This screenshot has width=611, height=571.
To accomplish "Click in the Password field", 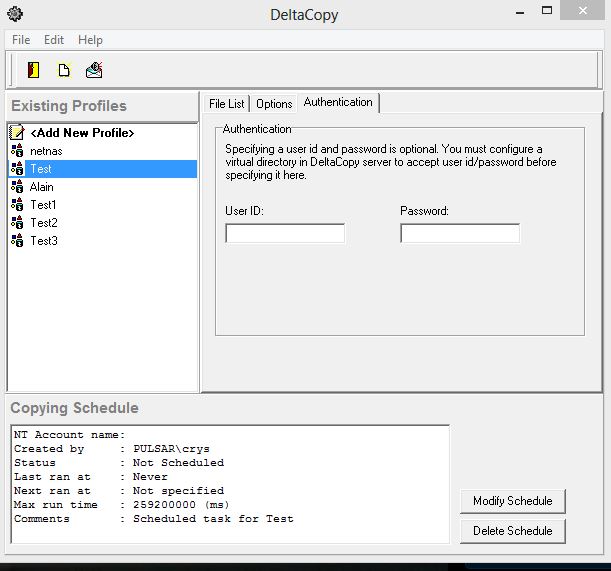I will (x=460, y=234).
